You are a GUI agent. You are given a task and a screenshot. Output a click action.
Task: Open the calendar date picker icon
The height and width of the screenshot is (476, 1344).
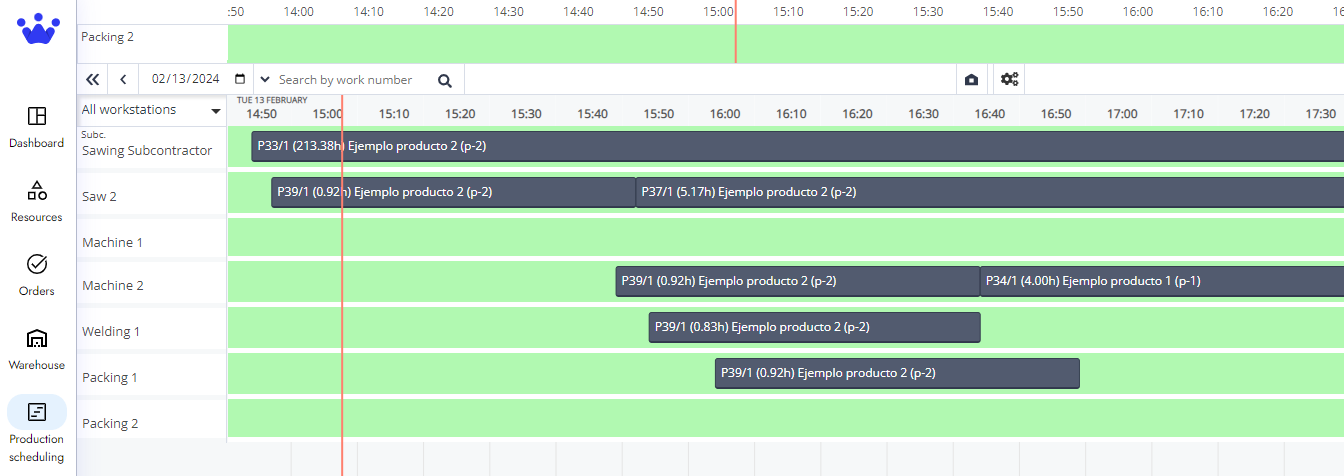(240, 79)
